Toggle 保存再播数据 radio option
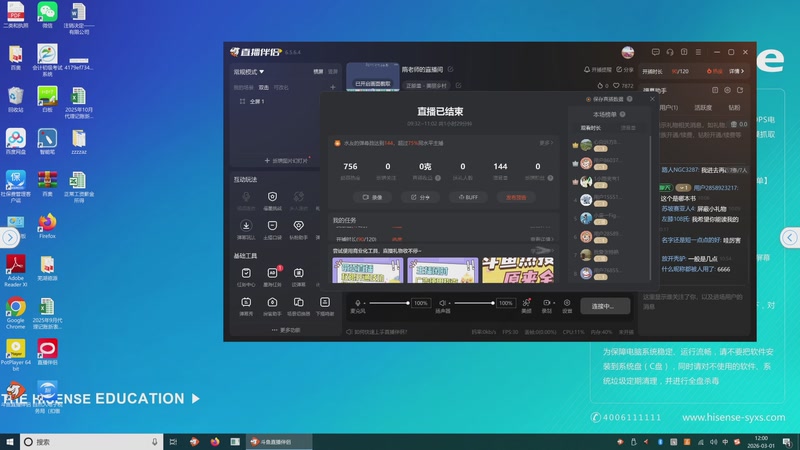The width and height of the screenshot is (800, 450). 588,99
